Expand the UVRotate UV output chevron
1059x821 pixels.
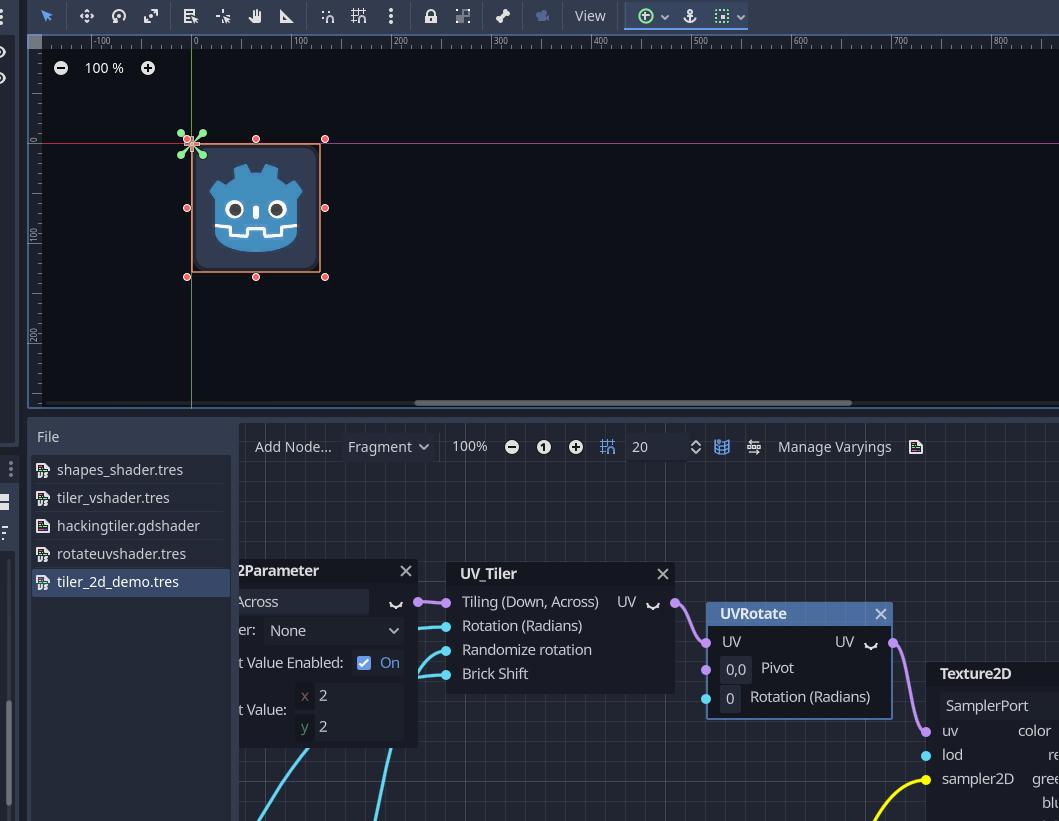pyautogui.click(x=871, y=645)
